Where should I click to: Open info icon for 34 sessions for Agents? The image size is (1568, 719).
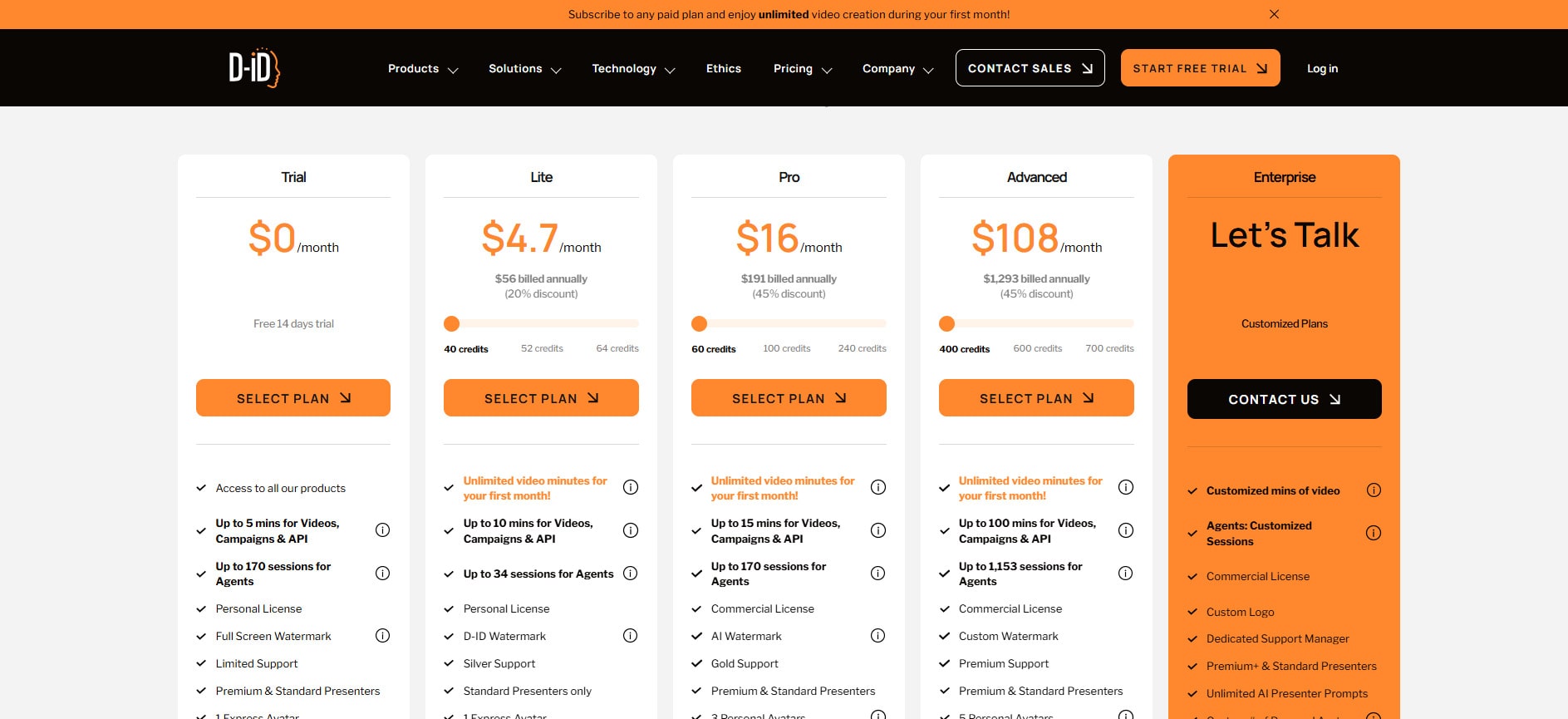631,573
